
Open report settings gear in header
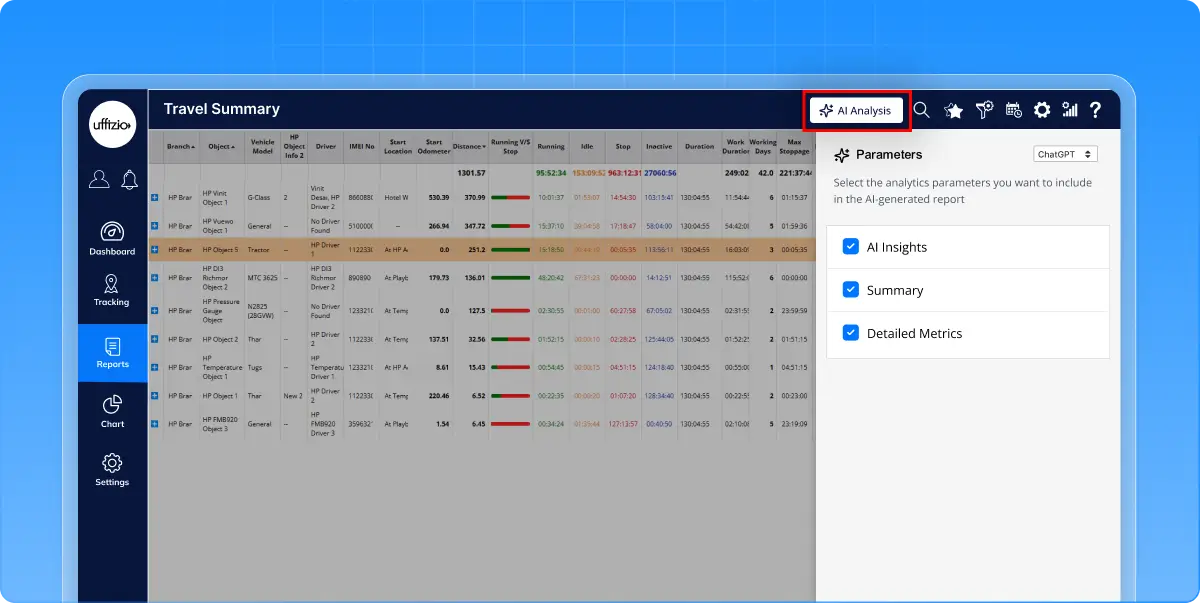[1042, 110]
